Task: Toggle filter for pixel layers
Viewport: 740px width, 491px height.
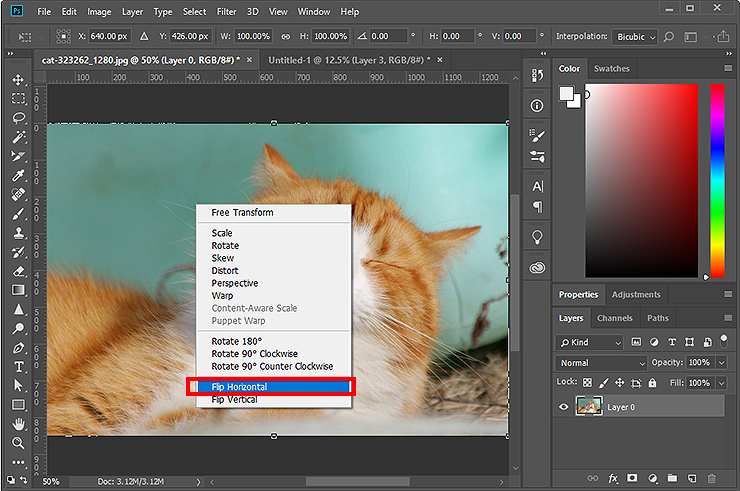Action: tap(636, 342)
